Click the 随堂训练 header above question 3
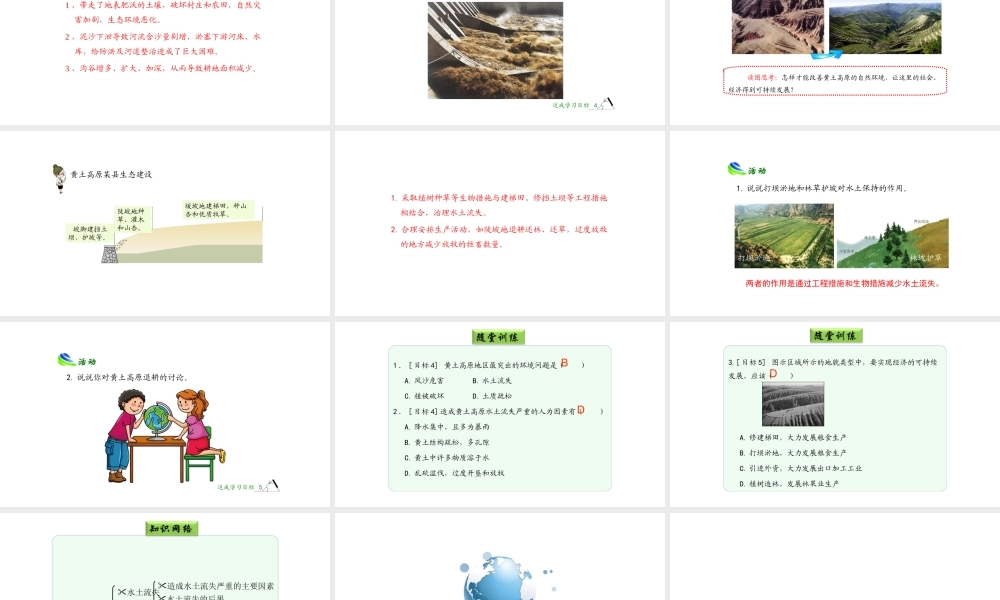Image resolution: width=1000 pixels, height=600 pixels. click(x=837, y=336)
